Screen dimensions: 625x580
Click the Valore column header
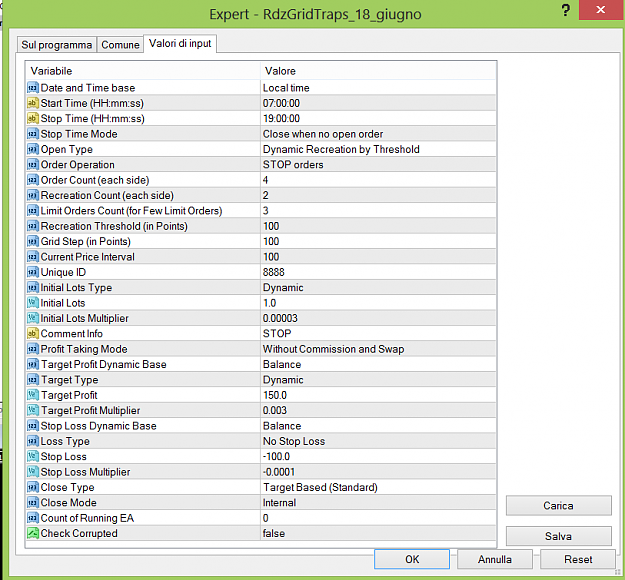point(378,71)
